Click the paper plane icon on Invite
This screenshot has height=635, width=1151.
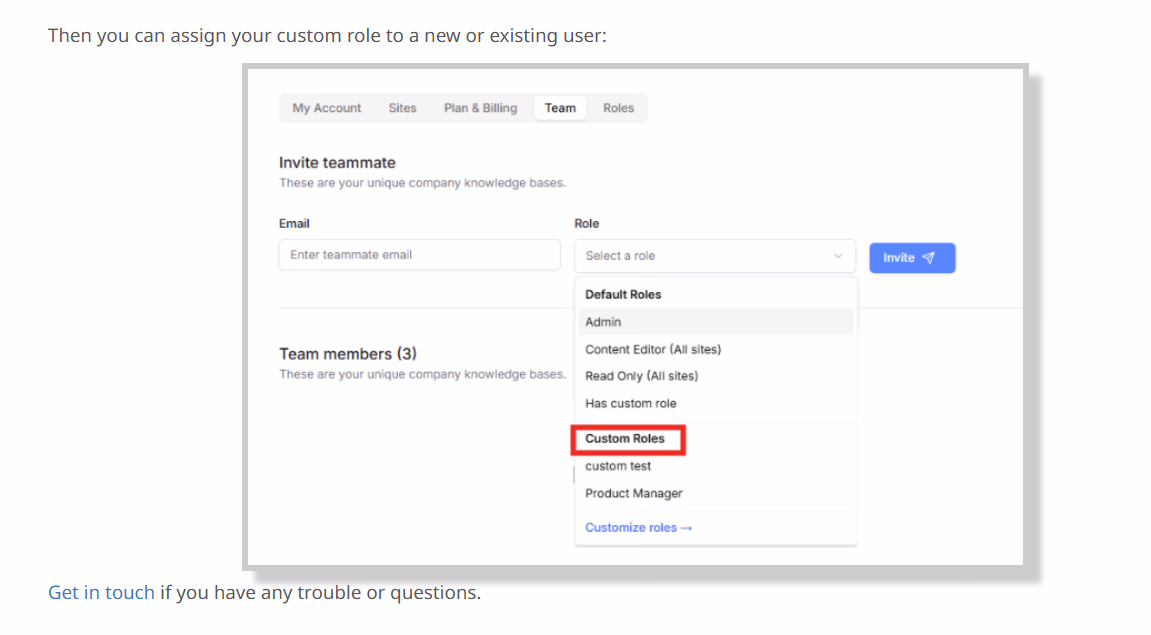click(x=929, y=258)
